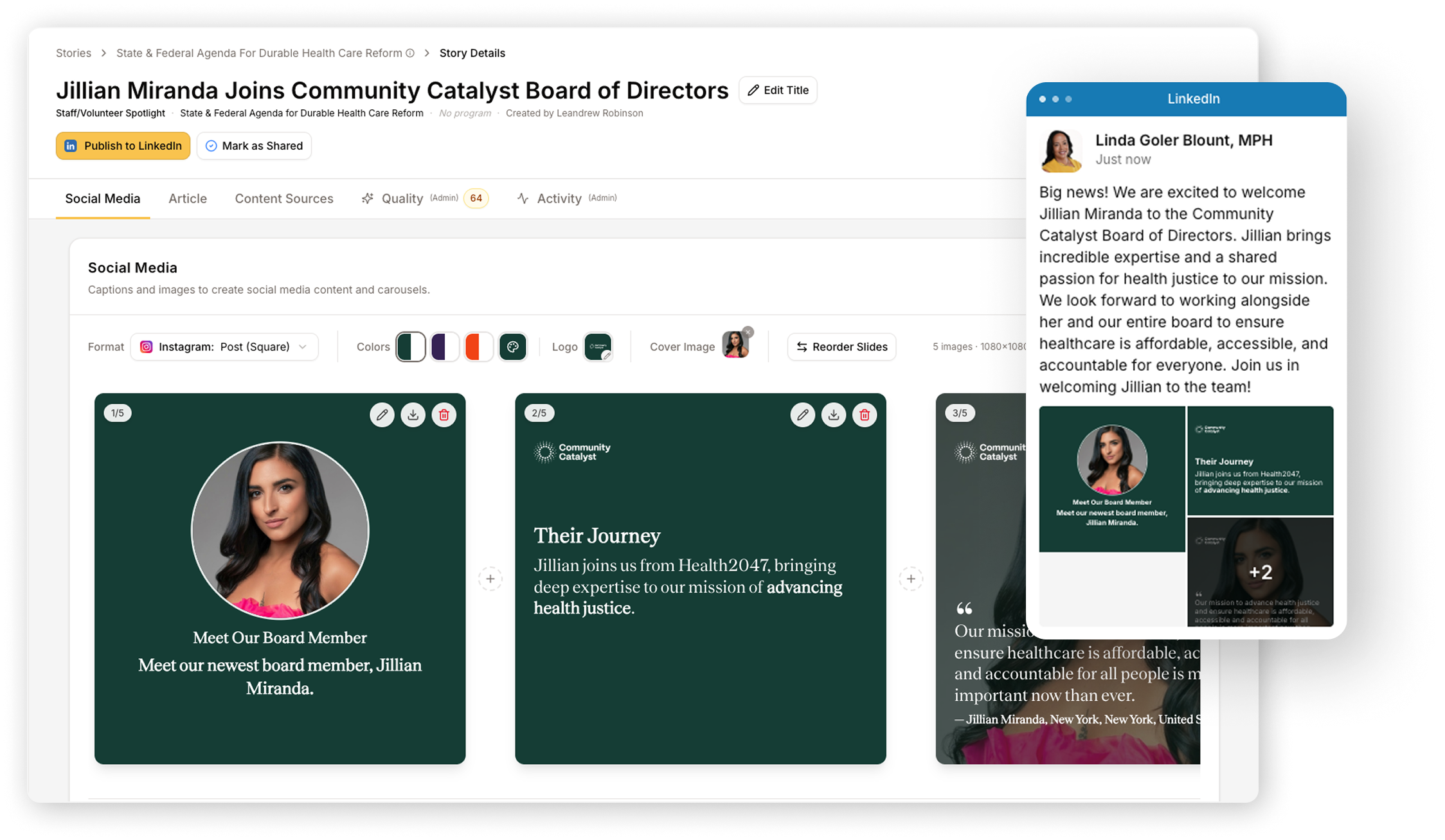Click Just now timestamp in LinkedIn preview

click(x=1123, y=159)
